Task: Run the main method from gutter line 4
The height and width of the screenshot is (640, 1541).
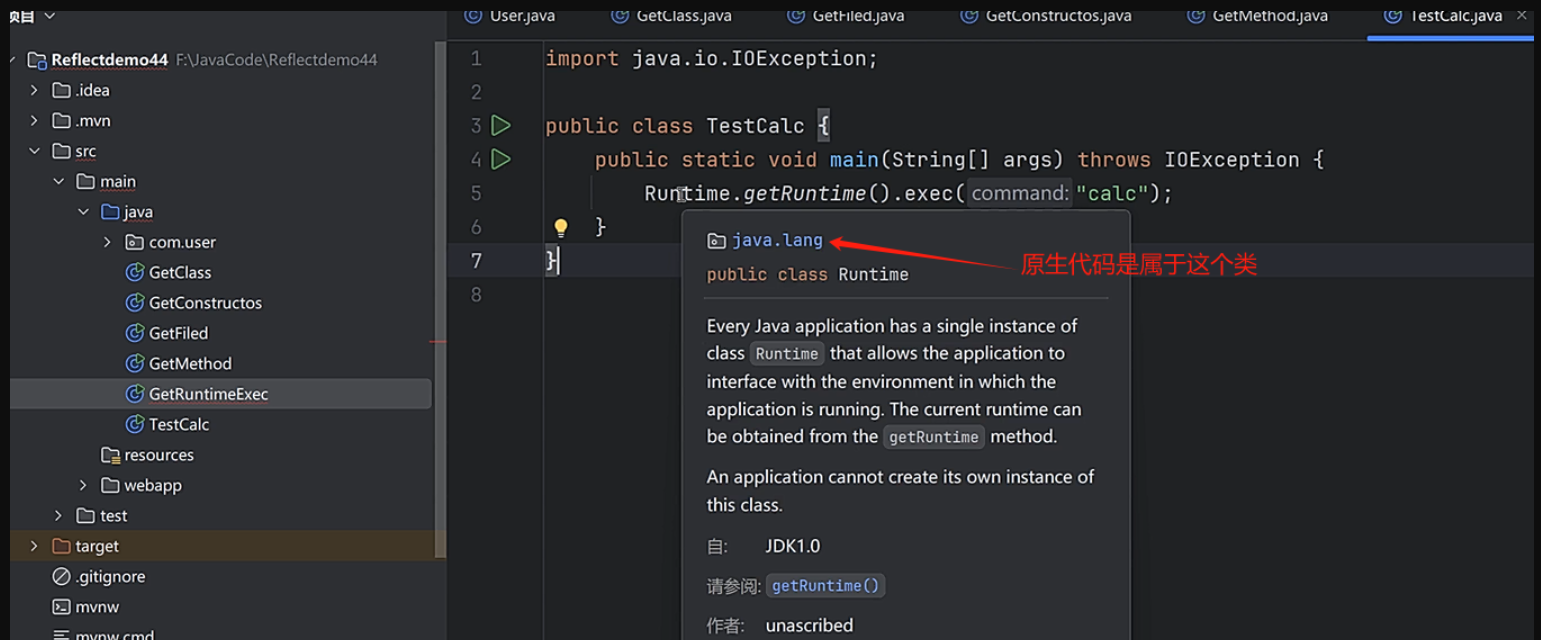Action: tap(501, 159)
